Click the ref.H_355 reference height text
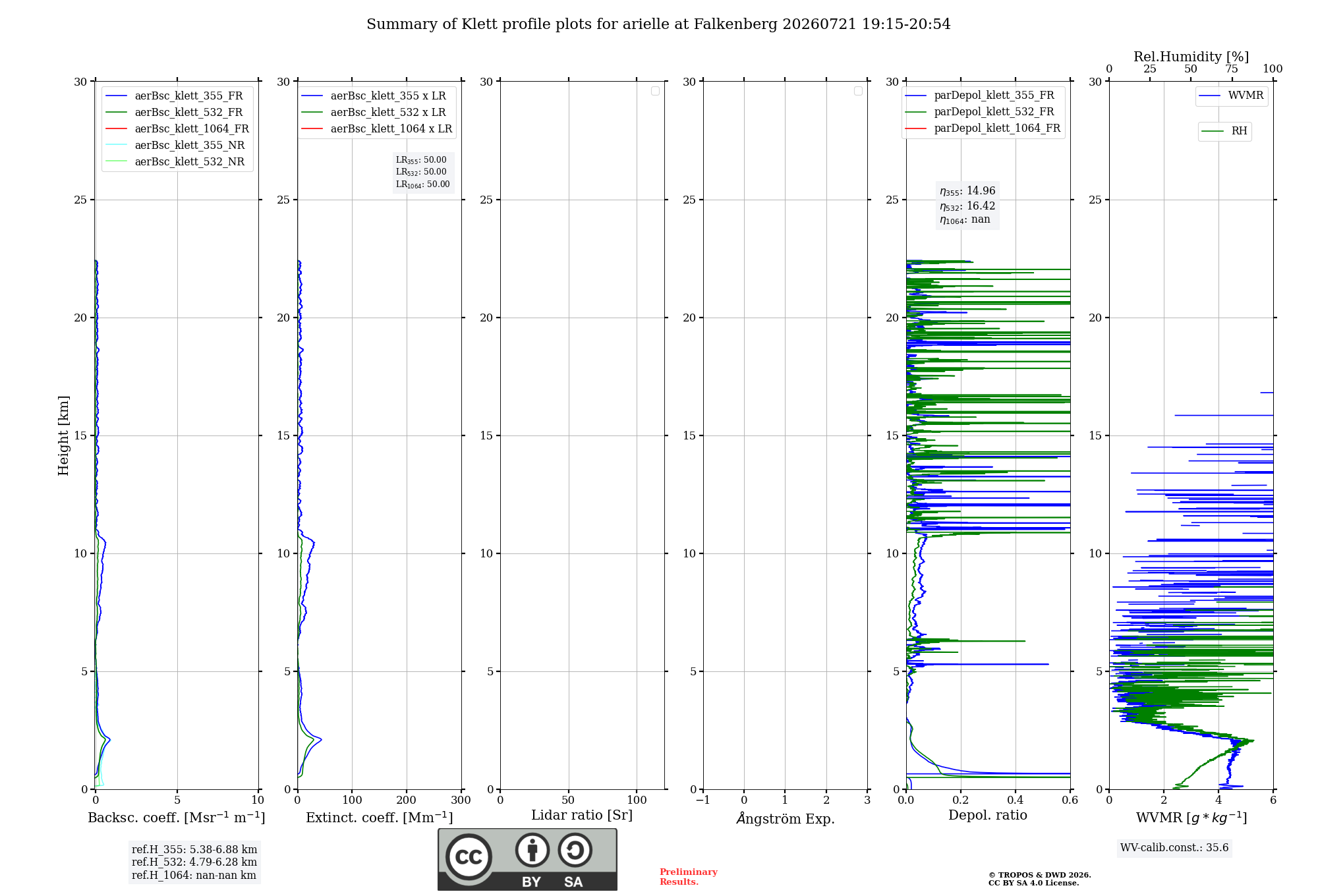Viewport: 1318px width, 896px height. pos(194,850)
